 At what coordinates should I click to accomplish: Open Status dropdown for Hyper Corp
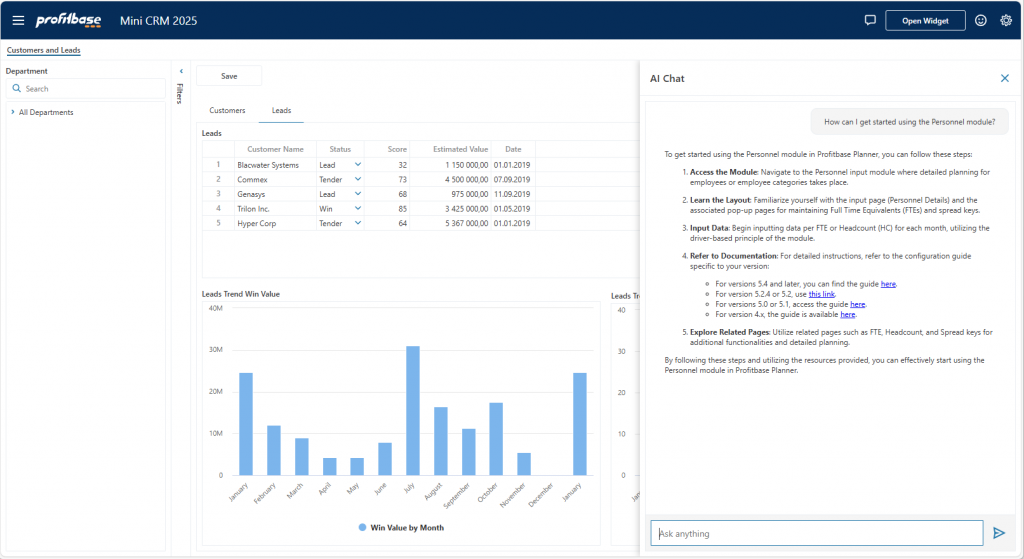coord(358,224)
